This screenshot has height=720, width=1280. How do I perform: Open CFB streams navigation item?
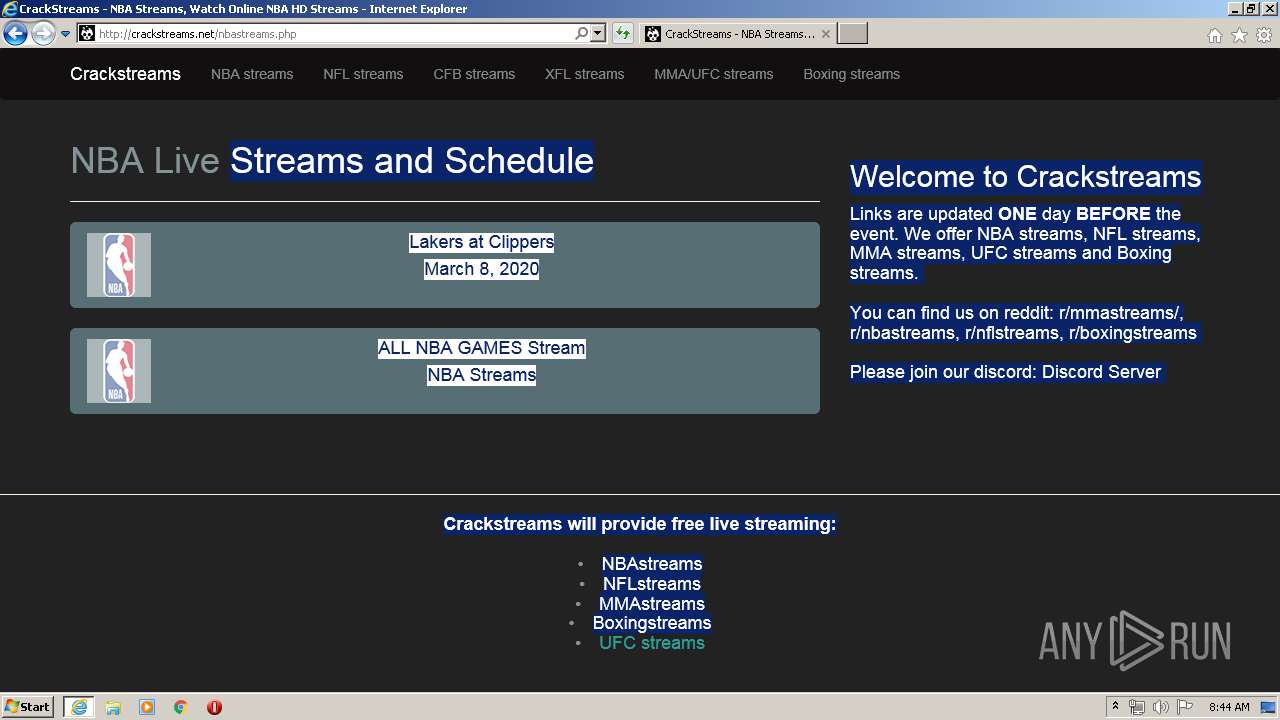click(x=474, y=74)
